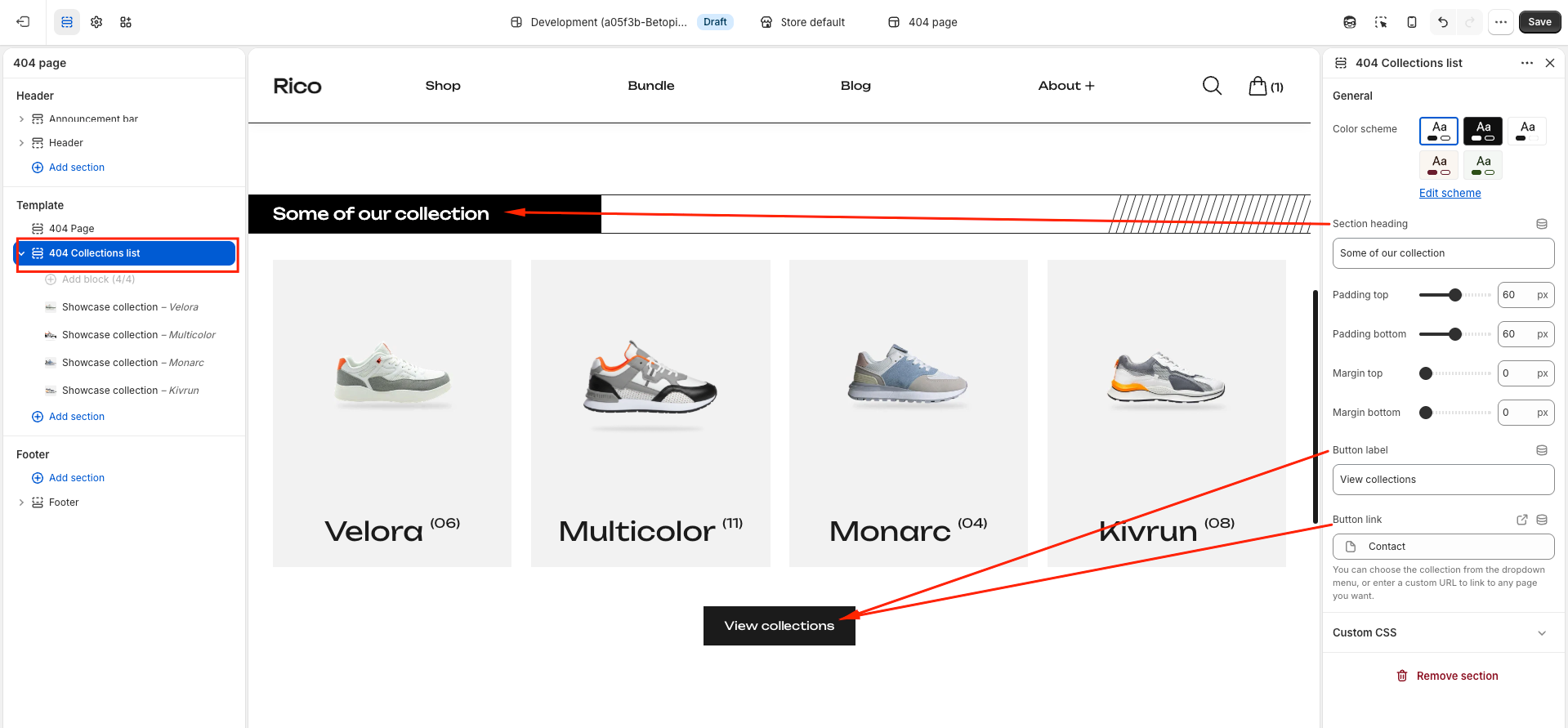
Task: Select Showcase collection Monarc block
Action: pos(126,363)
